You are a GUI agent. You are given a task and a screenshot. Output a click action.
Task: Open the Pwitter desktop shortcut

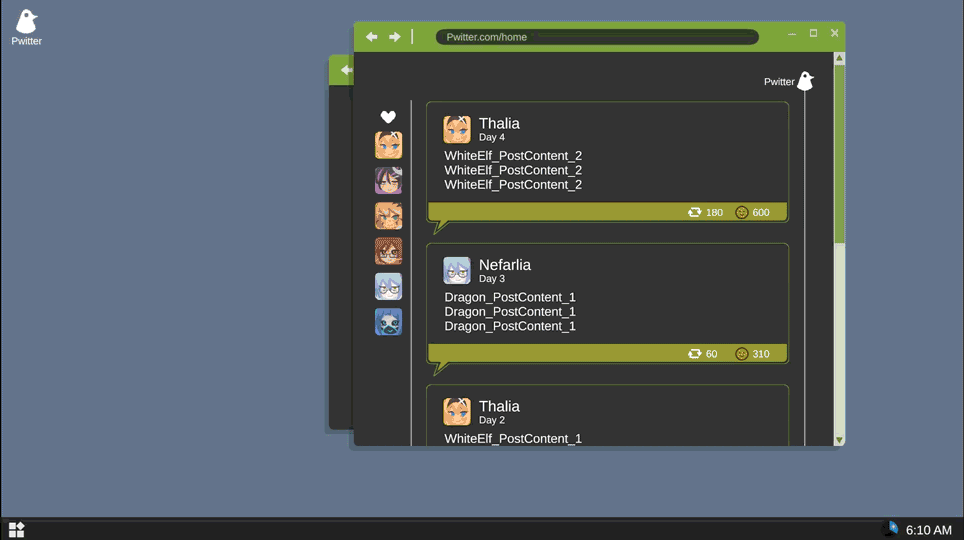tap(26, 27)
